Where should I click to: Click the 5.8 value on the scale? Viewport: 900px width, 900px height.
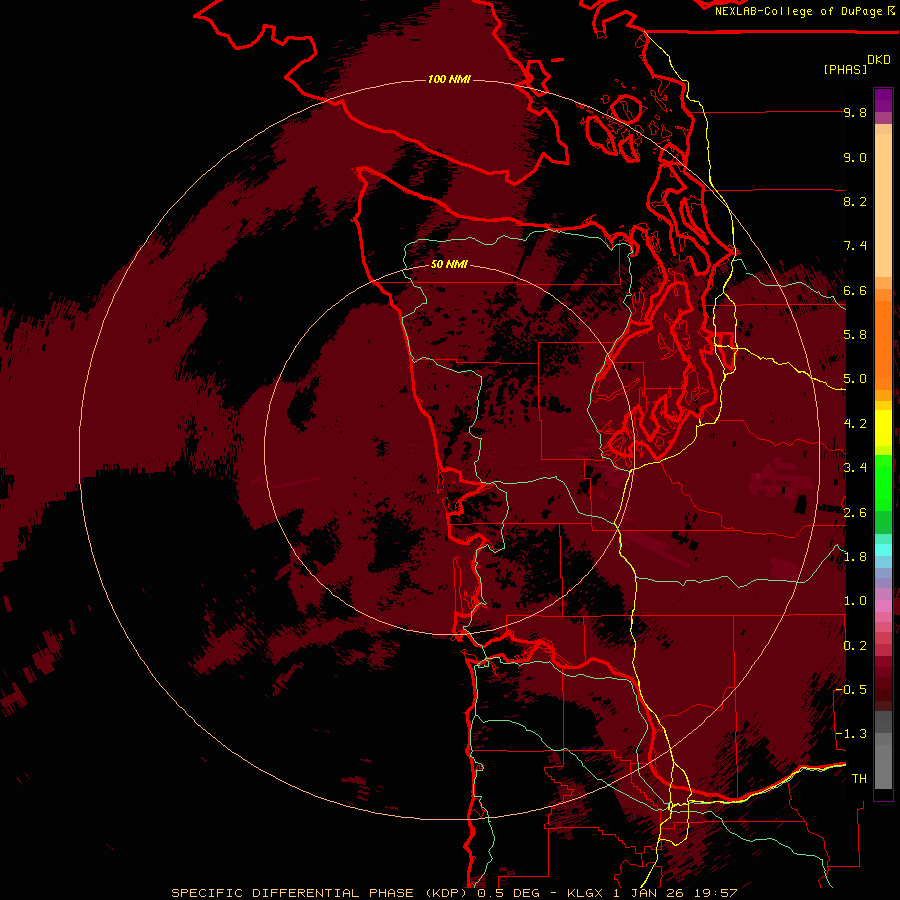[x=855, y=335]
